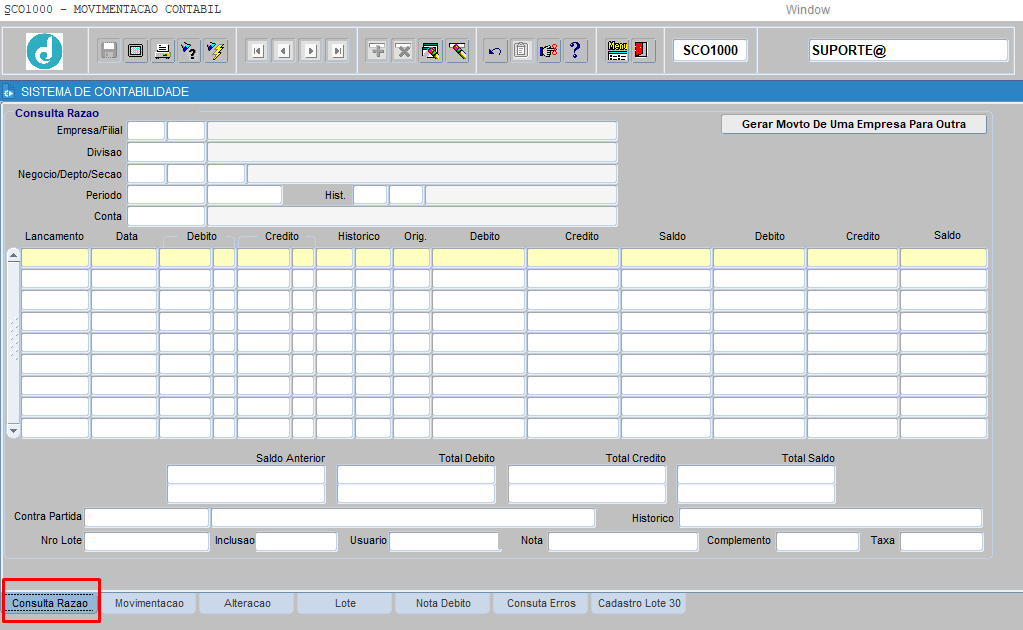Click the upper Total Debito field
The height and width of the screenshot is (630, 1023).
416,475
